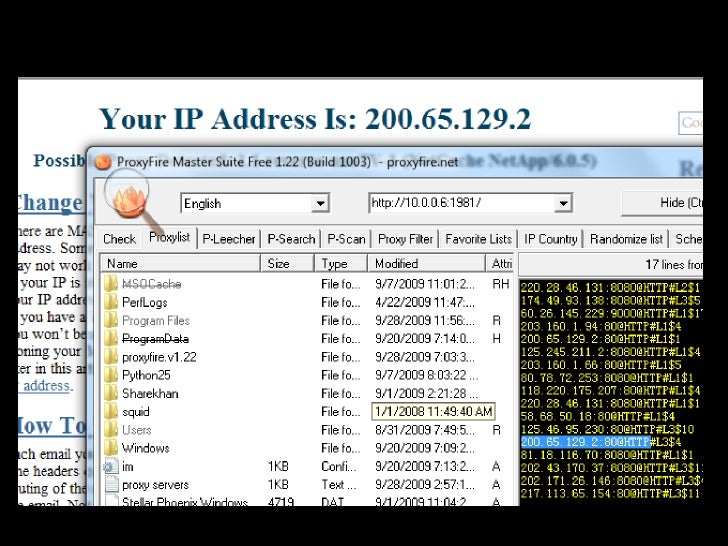Image resolution: width=728 pixels, height=546 pixels.
Task: Select proxy line 125.46.95.230:80
Action: click(x=607, y=429)
